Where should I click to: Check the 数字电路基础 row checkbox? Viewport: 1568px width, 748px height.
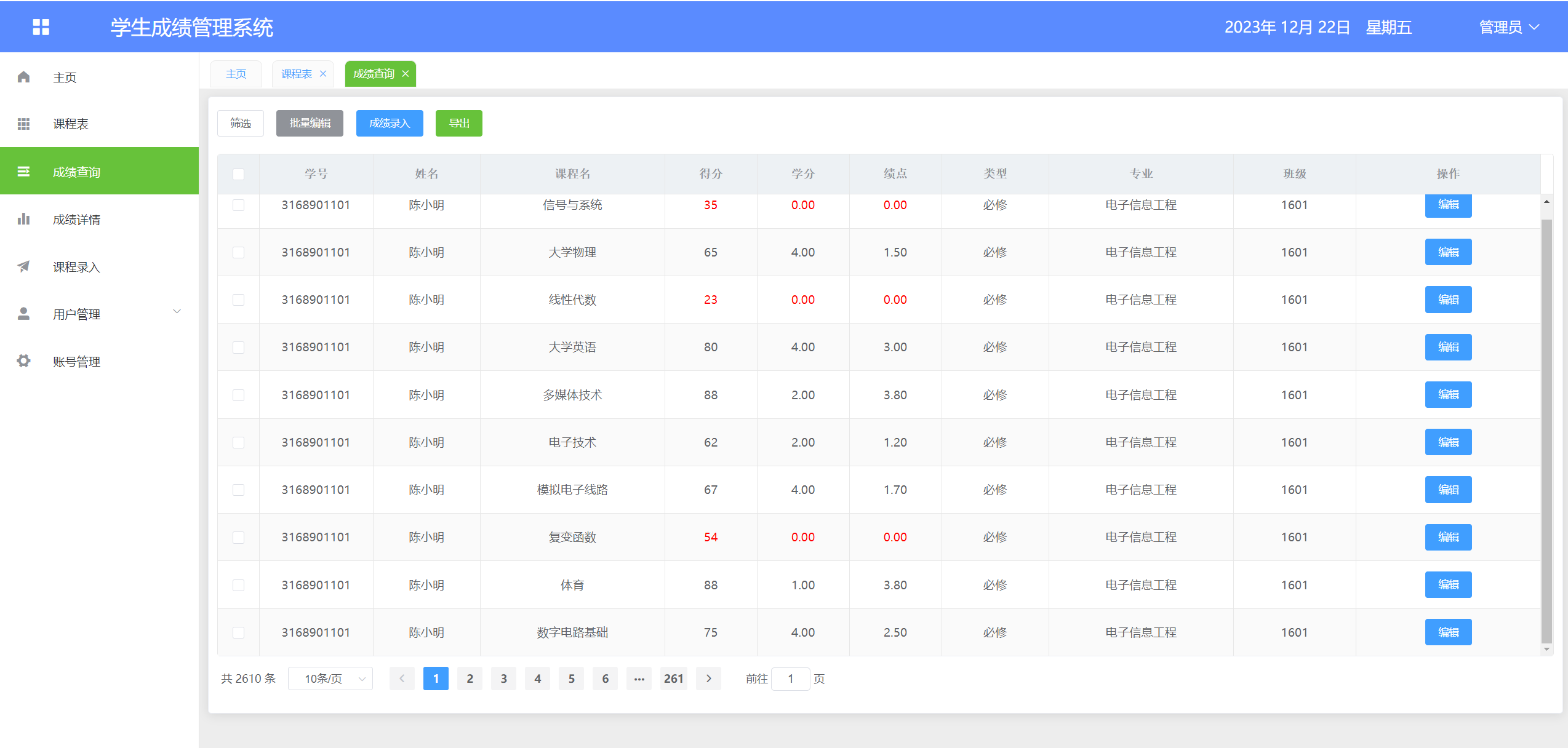(x=239, y=632)
